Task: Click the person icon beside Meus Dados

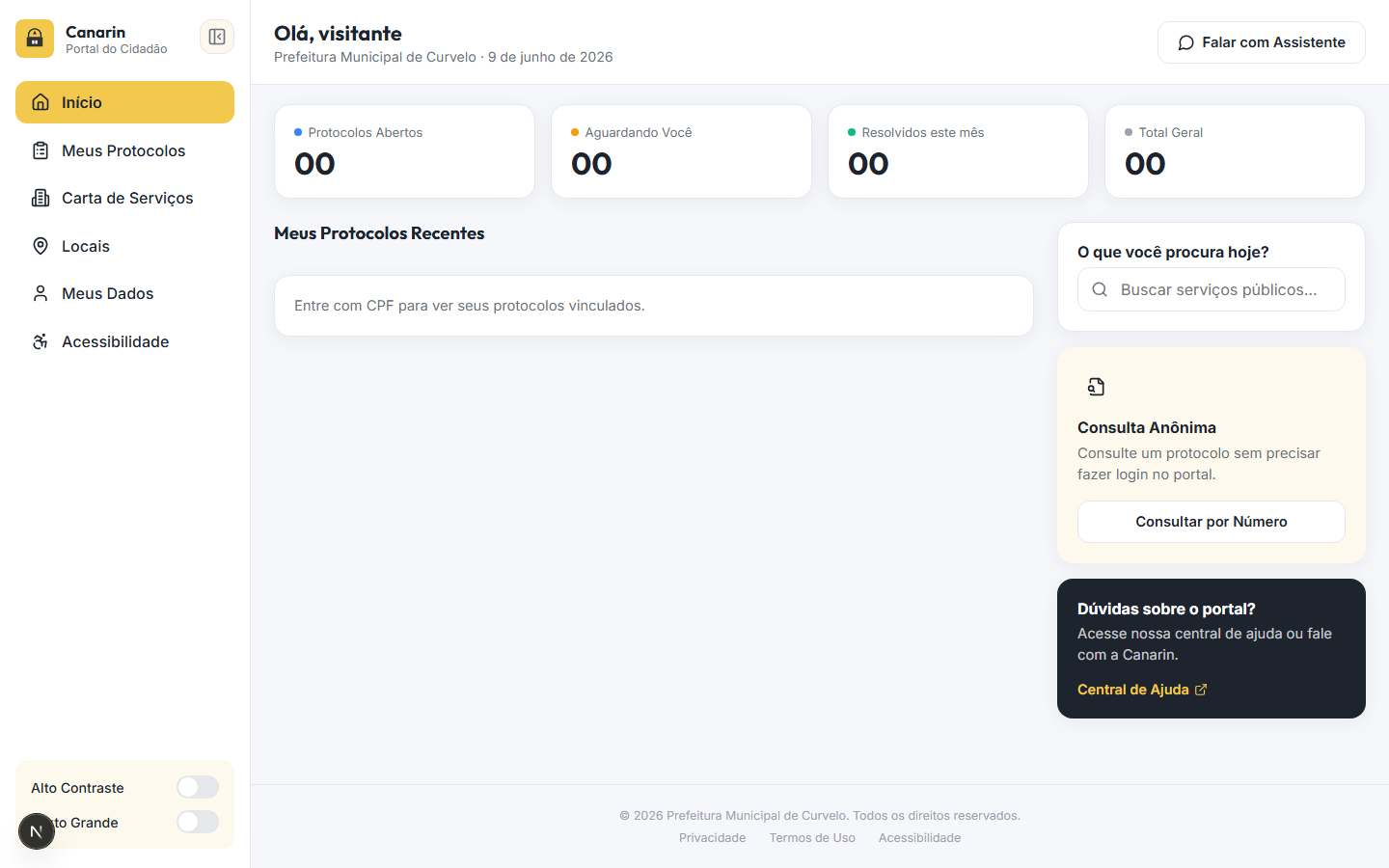Action: (41, 293)
